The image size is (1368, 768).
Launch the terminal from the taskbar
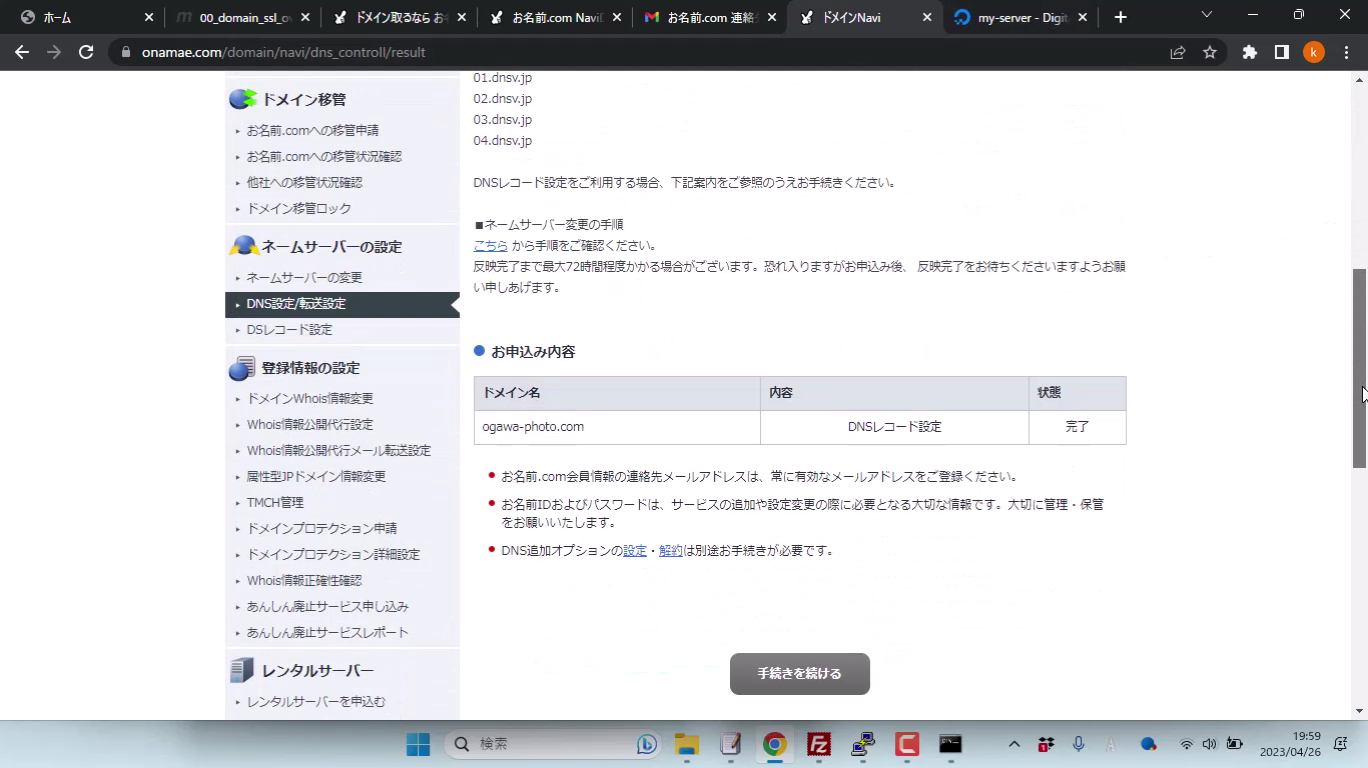click(950, 744)
